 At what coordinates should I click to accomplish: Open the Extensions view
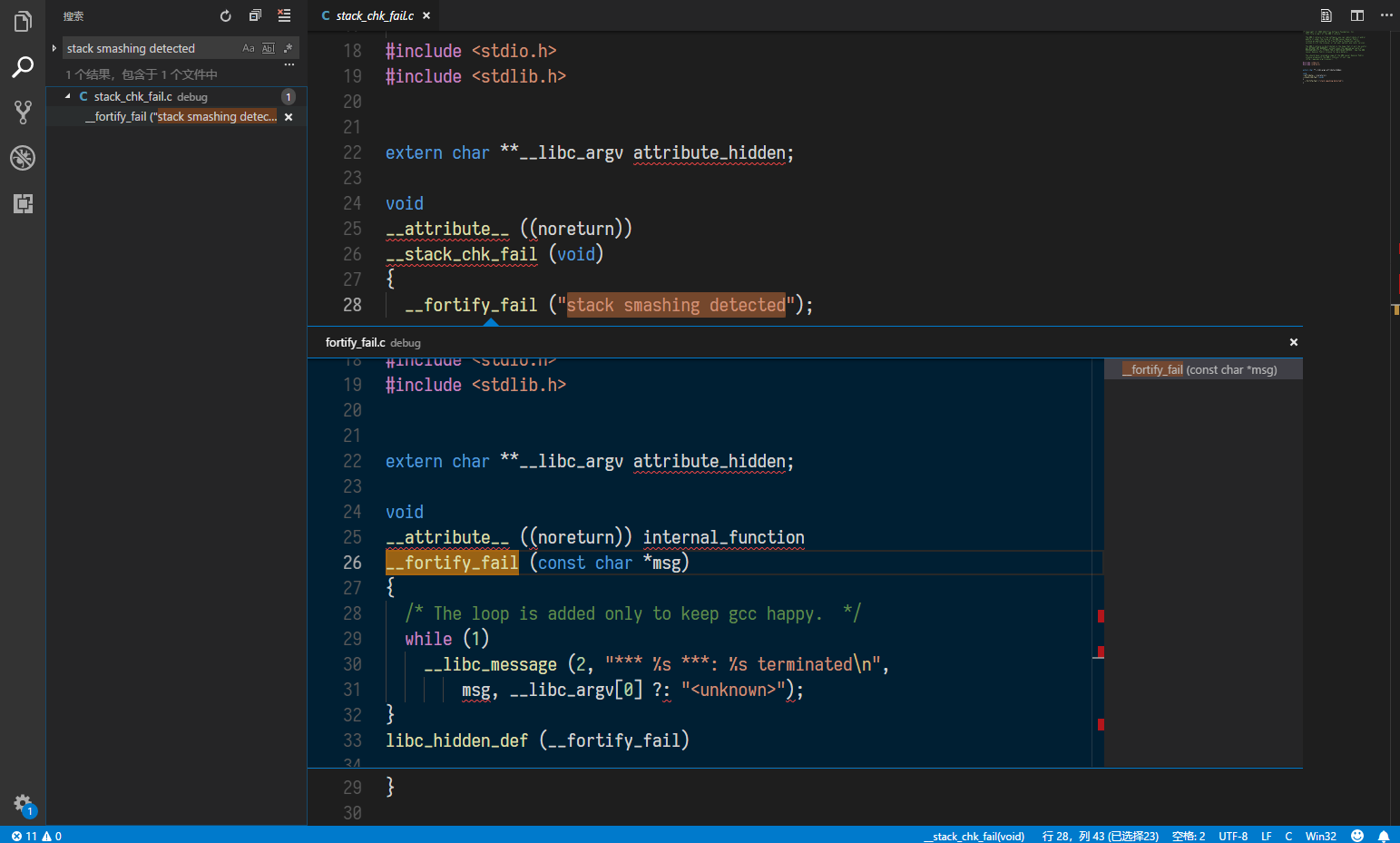point(23,203)
